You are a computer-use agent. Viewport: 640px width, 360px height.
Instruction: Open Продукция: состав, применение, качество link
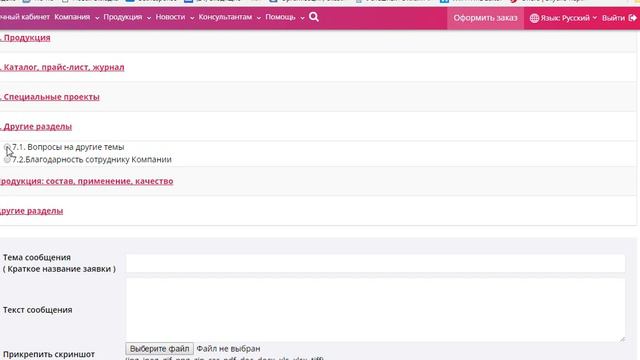[x=87, y=181]
